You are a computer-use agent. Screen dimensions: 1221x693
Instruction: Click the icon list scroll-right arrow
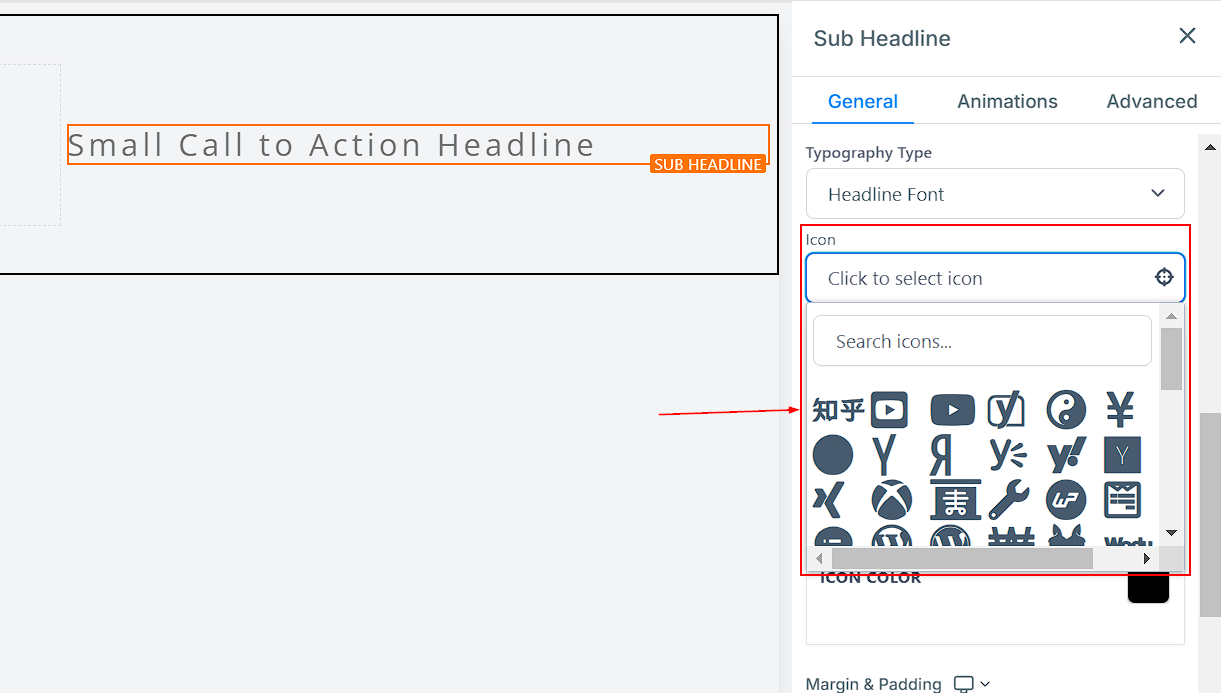(1146, 558)
